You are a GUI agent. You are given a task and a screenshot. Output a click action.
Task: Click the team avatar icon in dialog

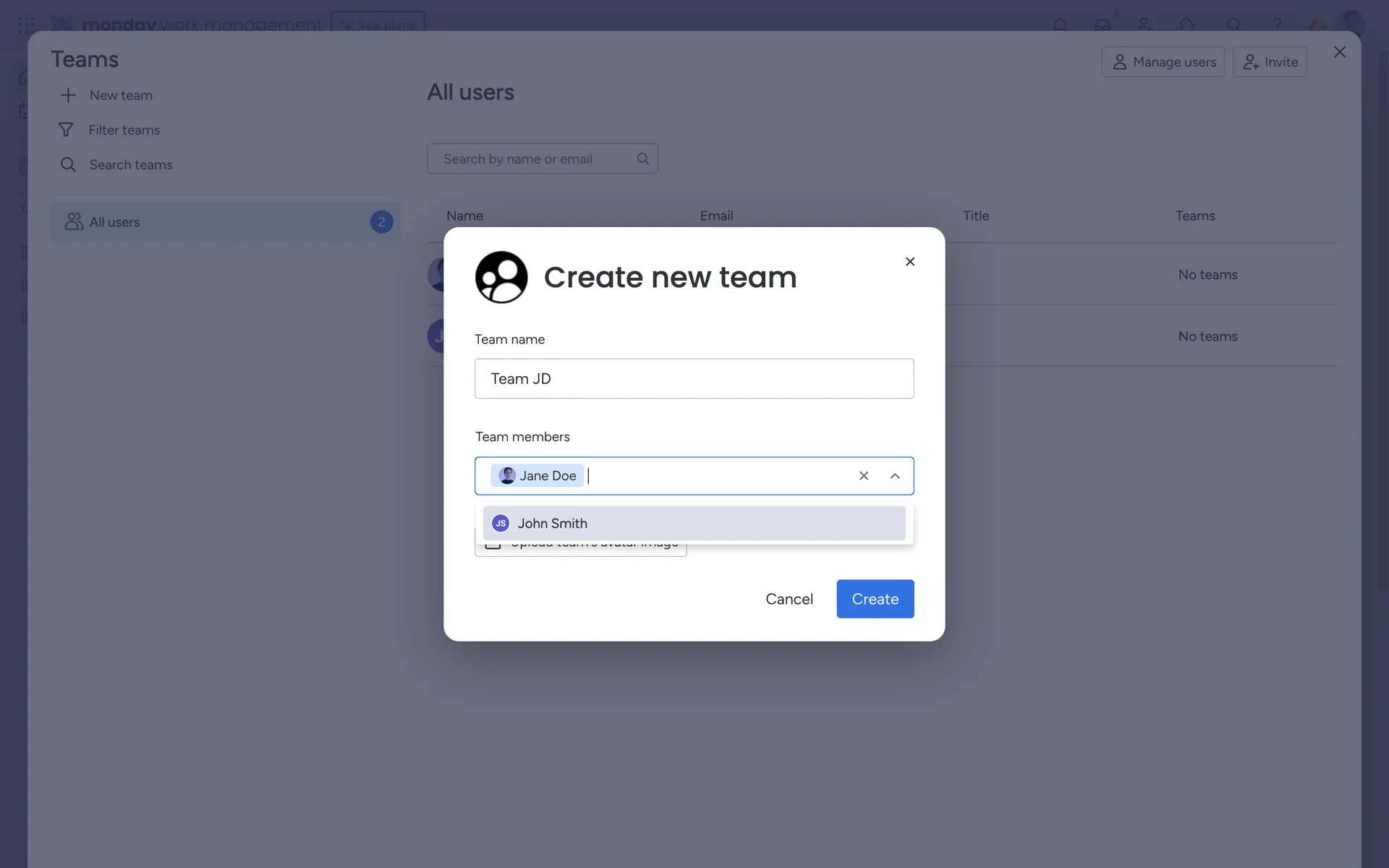[501, 277]
